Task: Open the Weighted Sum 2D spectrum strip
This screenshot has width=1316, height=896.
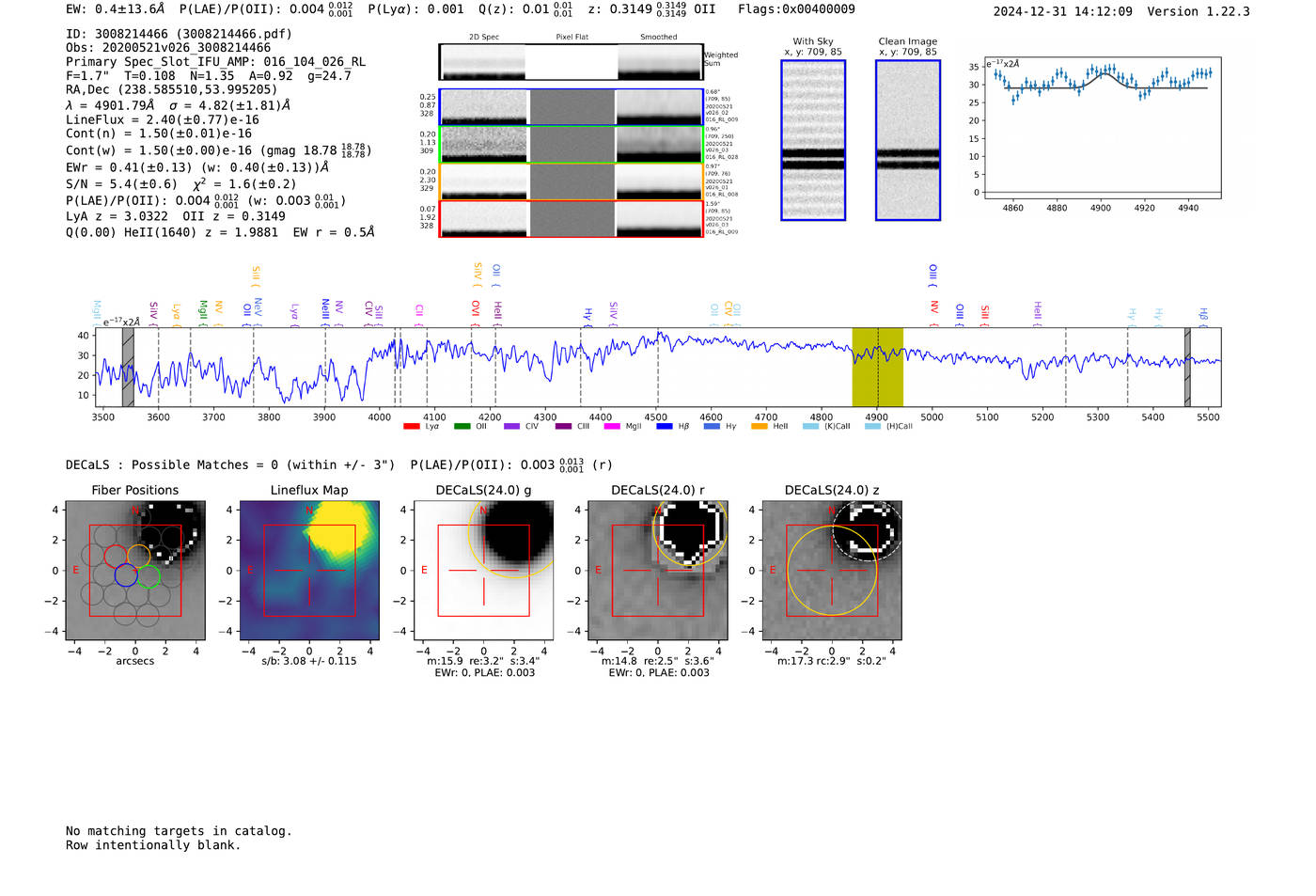Action: pyautogui.click(x=571, y=62)
